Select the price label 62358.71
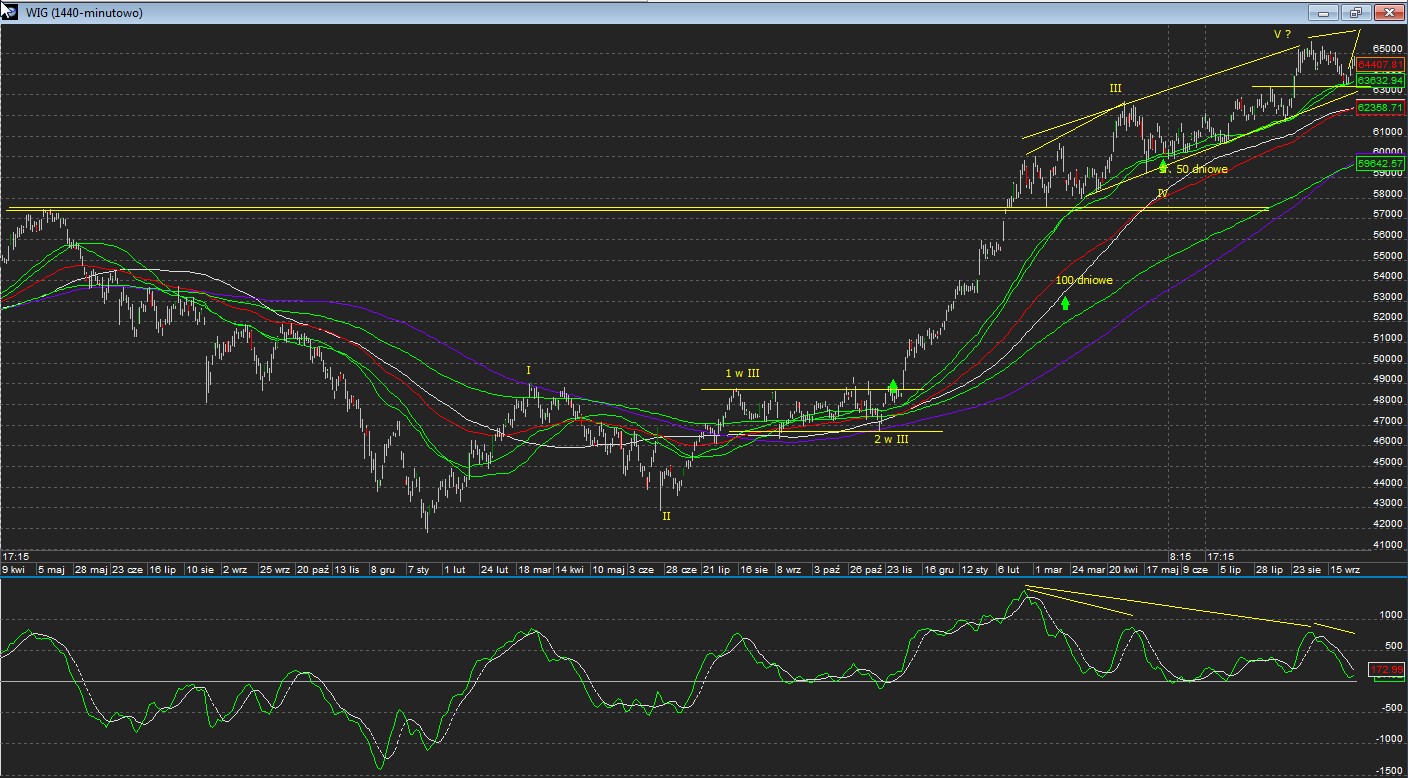The width and height of the screenshot is (1408, 778). click(x=1381, y=107)
